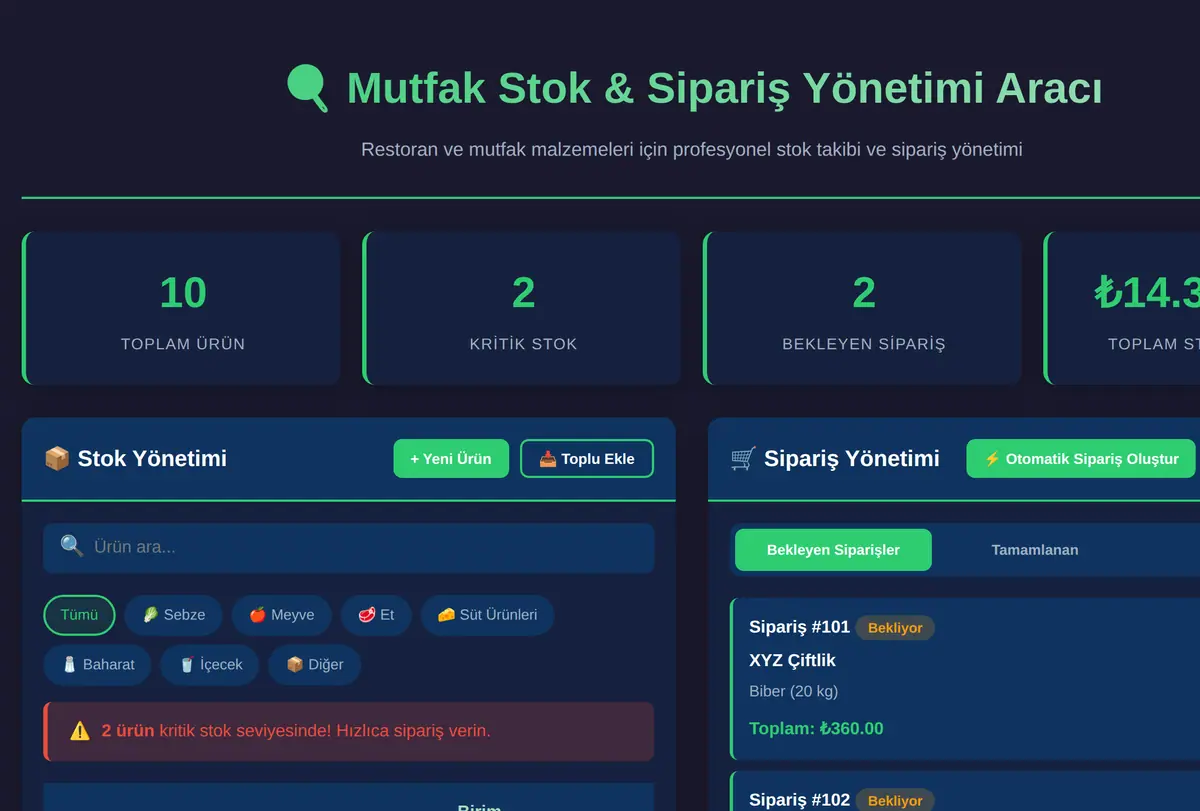Switch to Bekleyen Siparişler tab
Screen dimensions: 1200x811
coord(833,550)
